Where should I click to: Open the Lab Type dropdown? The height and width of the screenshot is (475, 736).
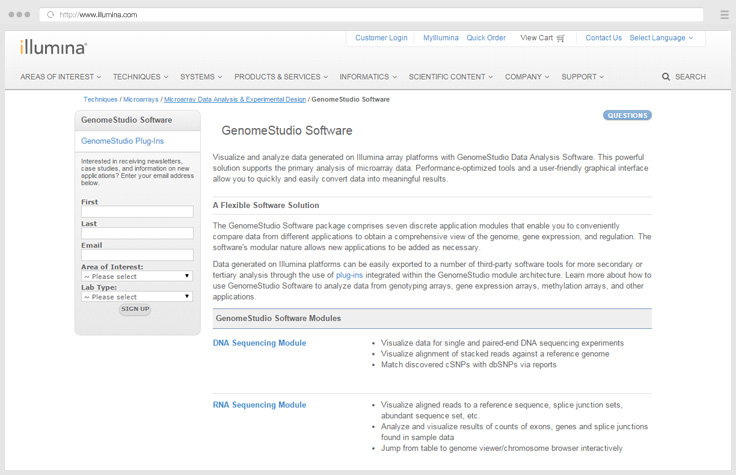click(137, 297)
